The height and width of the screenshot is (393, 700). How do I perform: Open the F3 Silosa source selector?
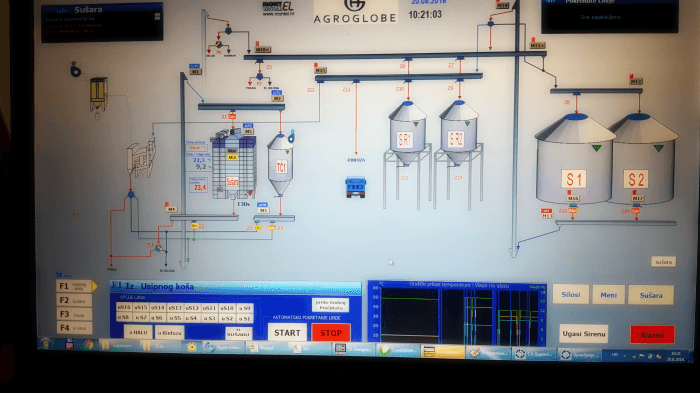click(x=74, y=314)
